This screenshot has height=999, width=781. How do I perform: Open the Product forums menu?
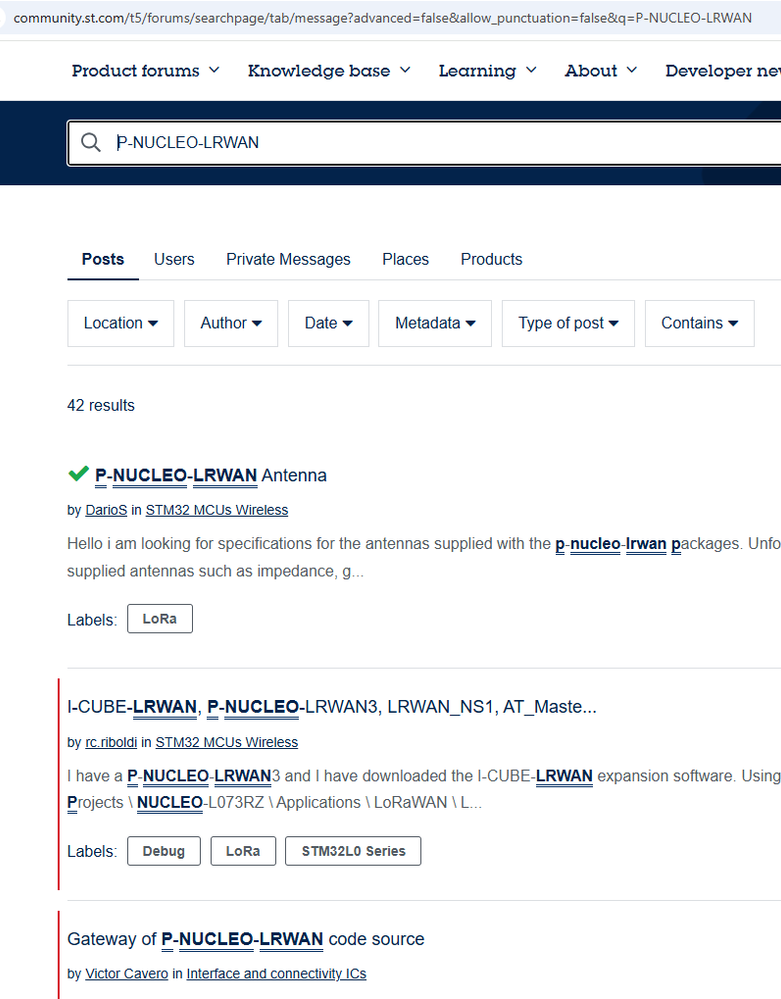coord(145,71)
